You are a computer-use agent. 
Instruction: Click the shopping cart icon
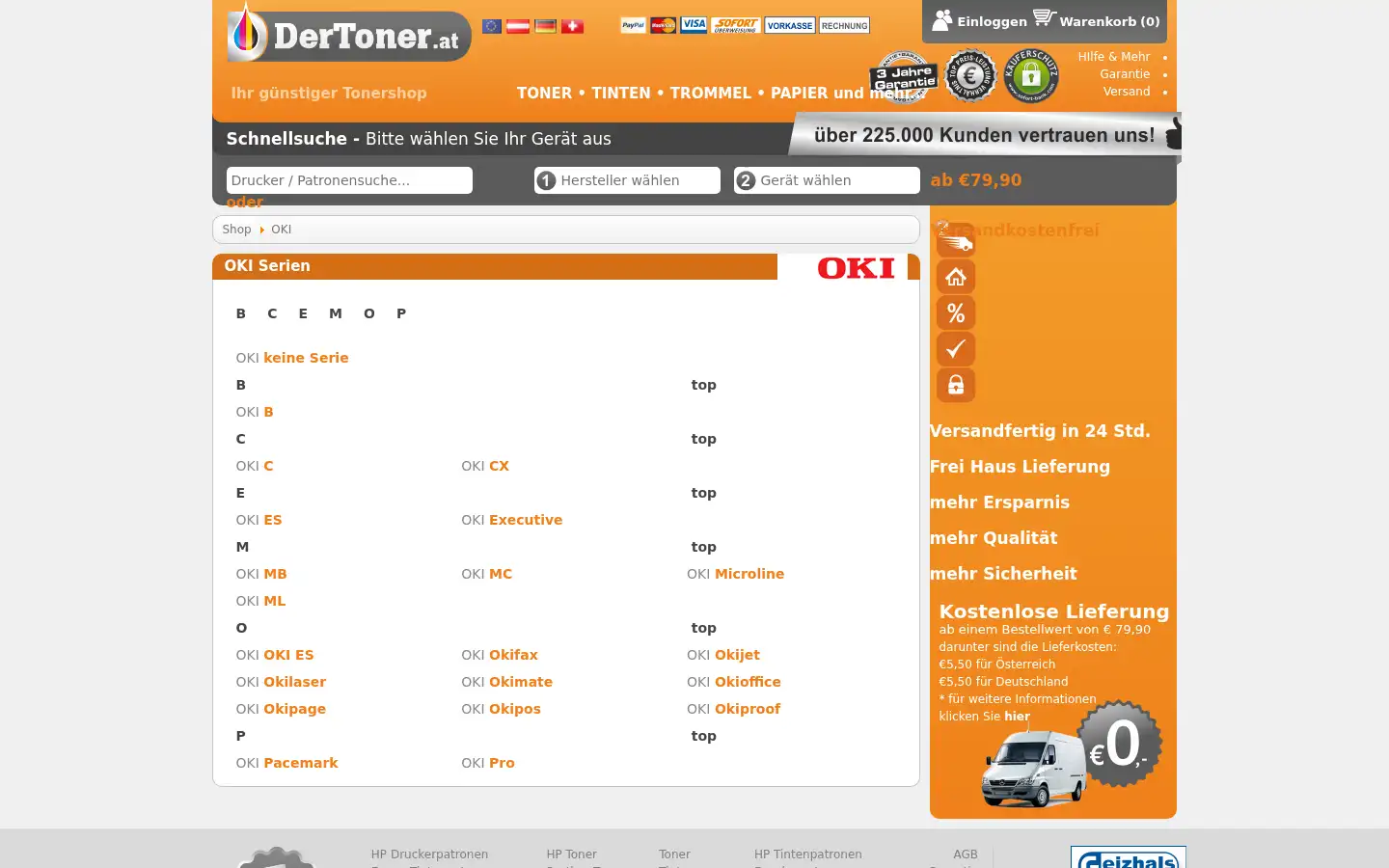[x=1045, y=17]
